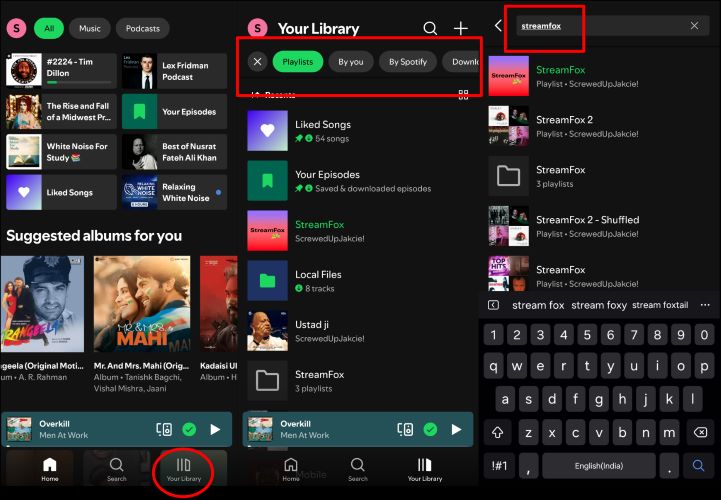Switch library to grid view icon
The image size is (721, 500).
pyautogui.click(x=464, y=95)
